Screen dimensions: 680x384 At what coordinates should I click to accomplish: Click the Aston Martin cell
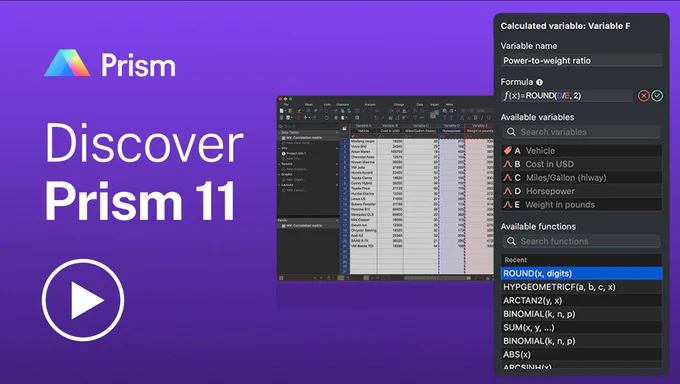363,152
